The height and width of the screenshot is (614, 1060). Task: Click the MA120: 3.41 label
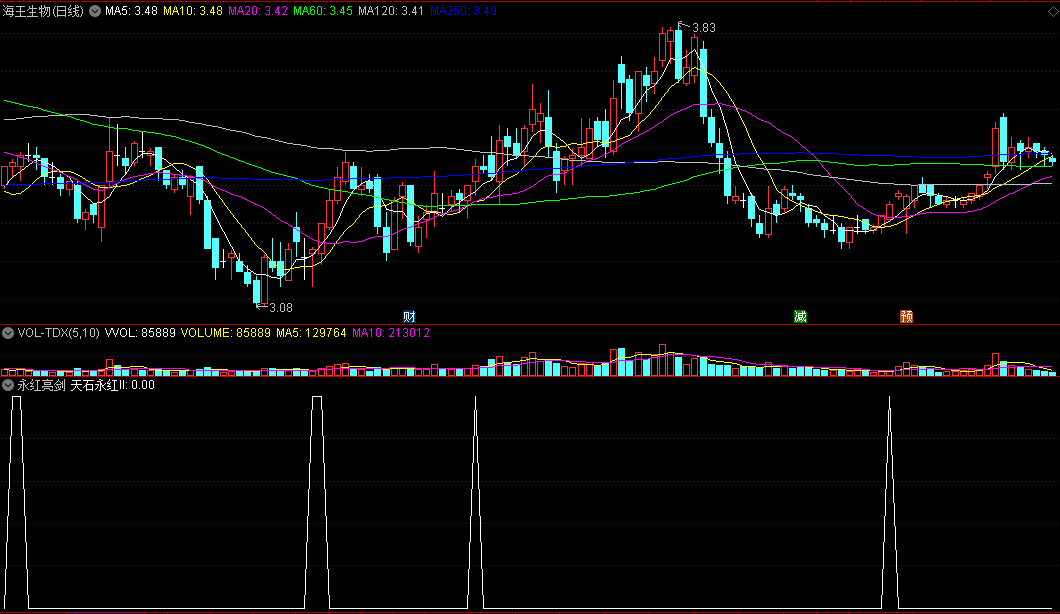pos(391,11)
